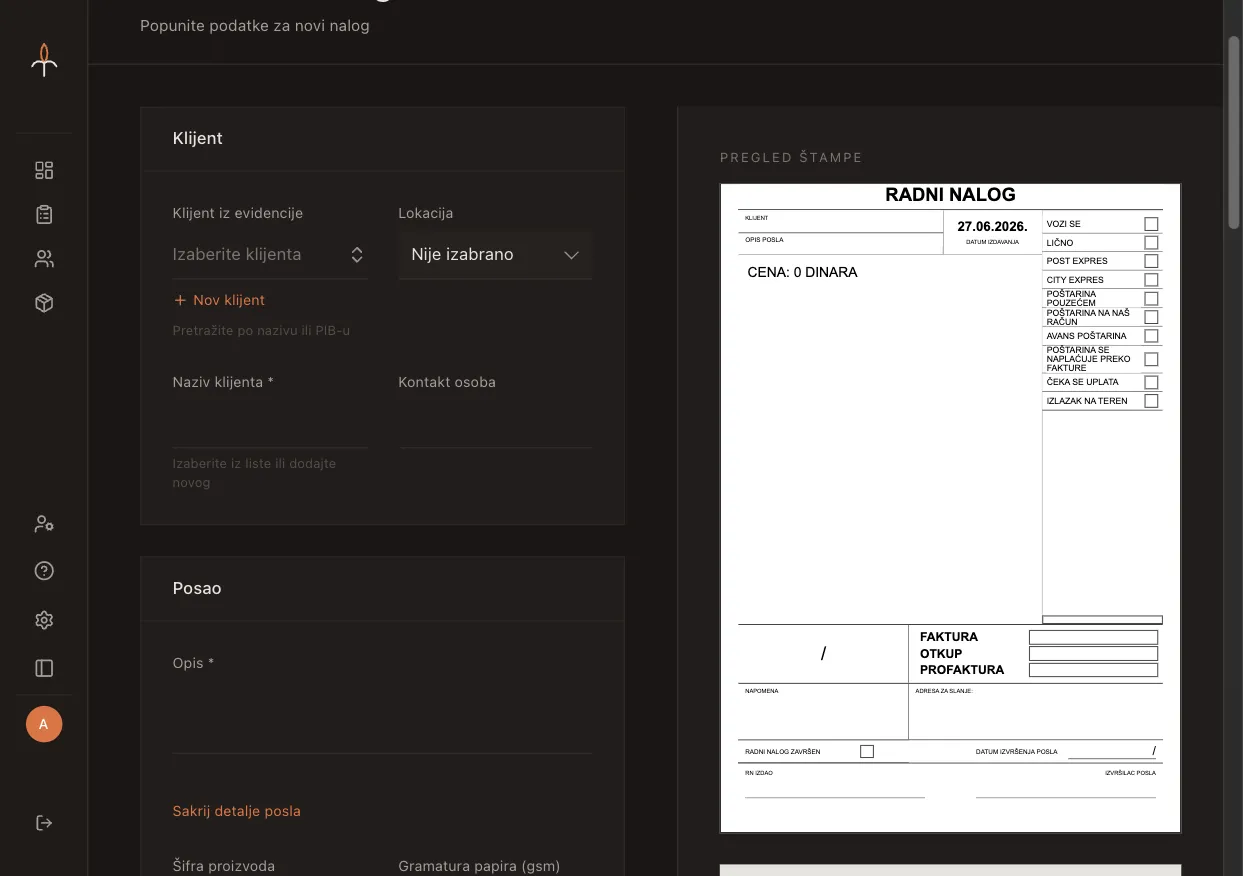Check the POST EXPRES box in preview
This screenshot has width=1243, height=876.
[1151, 261]
